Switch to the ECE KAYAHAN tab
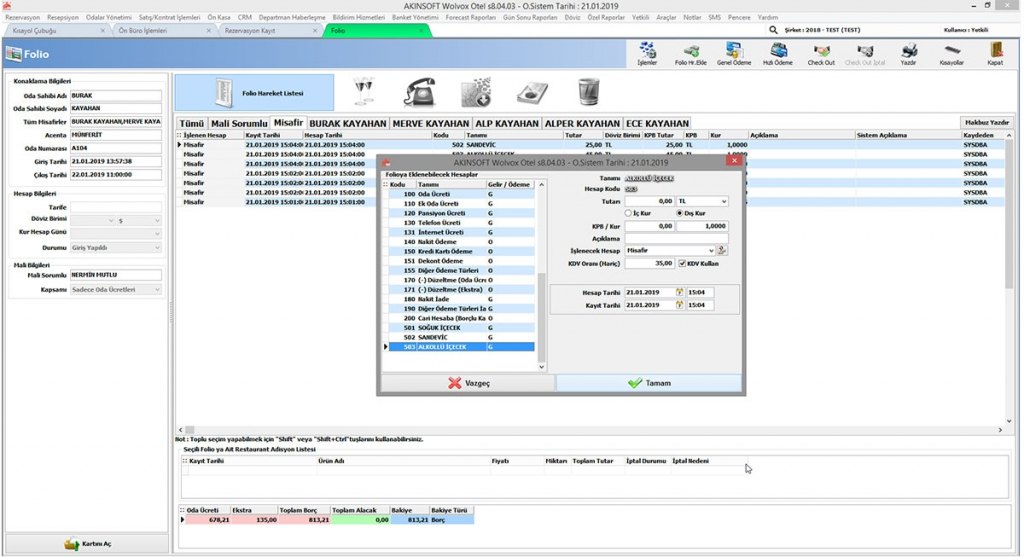 [x=657, y=123]
